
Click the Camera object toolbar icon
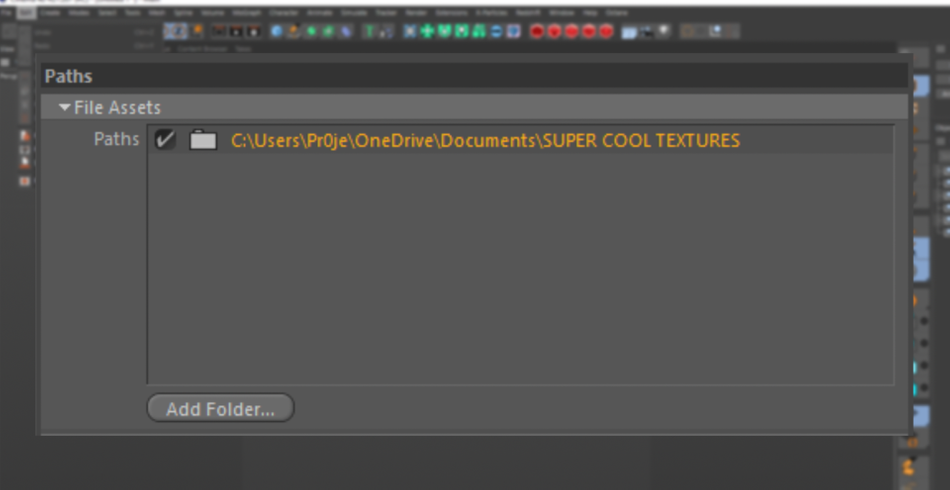point(646,32)
